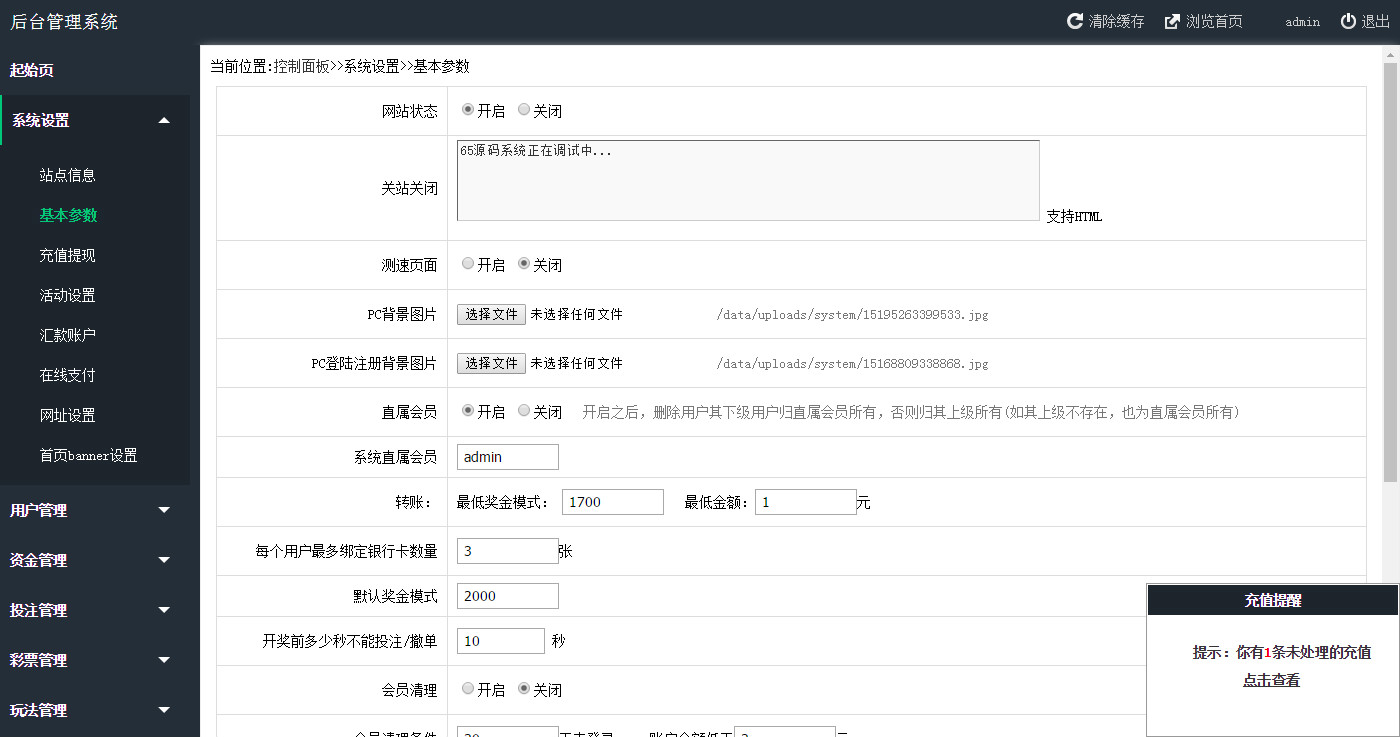Viewport: 1400px width, 737px height.
Task: Turn off 直属会员 via 关闭 radio
Action: pyautogui.click(x=524, y=411)
